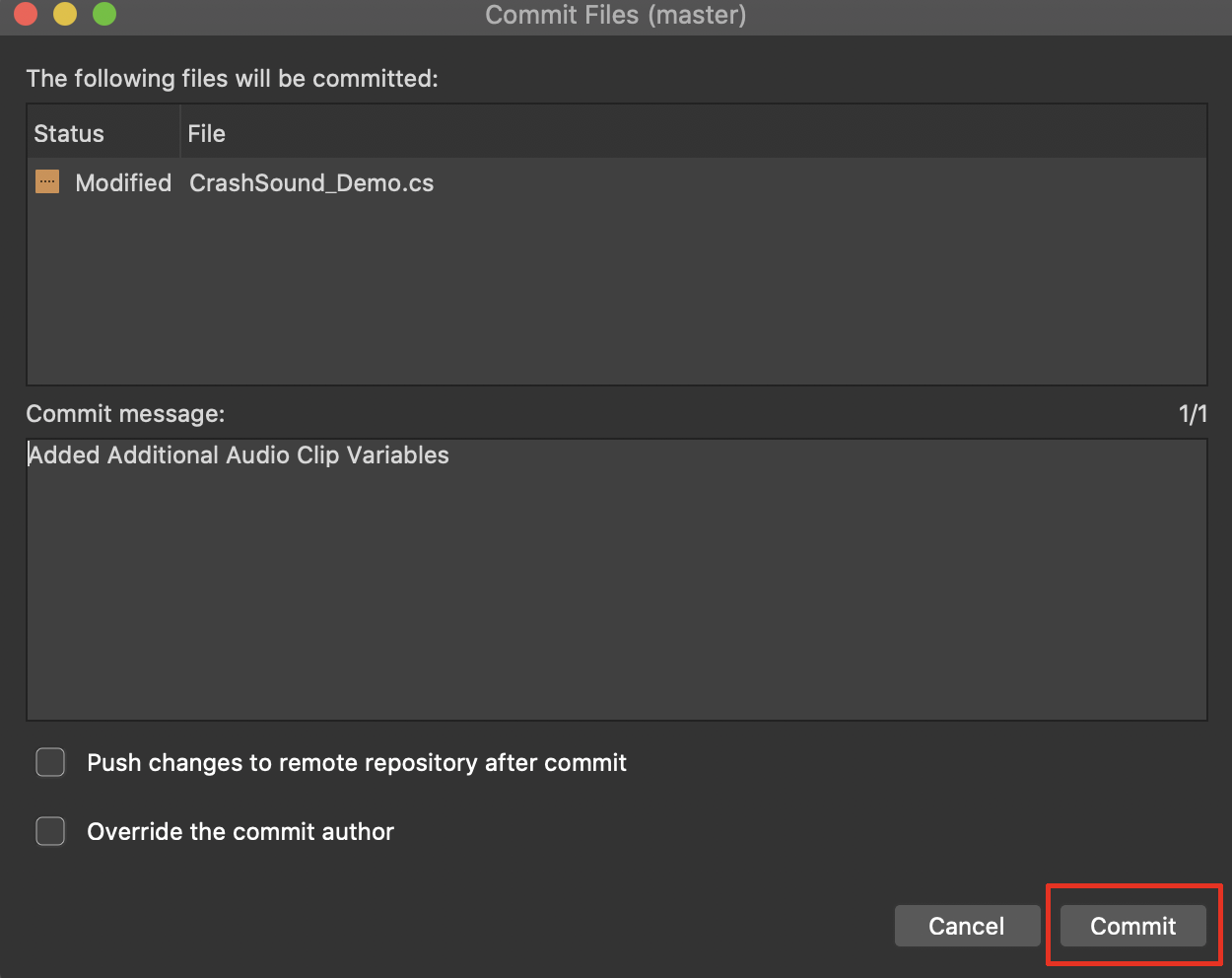This screenshot has height=978, width=1232.
Task: Click the 'Commit message:' label
Action: (x=125, y=414)
